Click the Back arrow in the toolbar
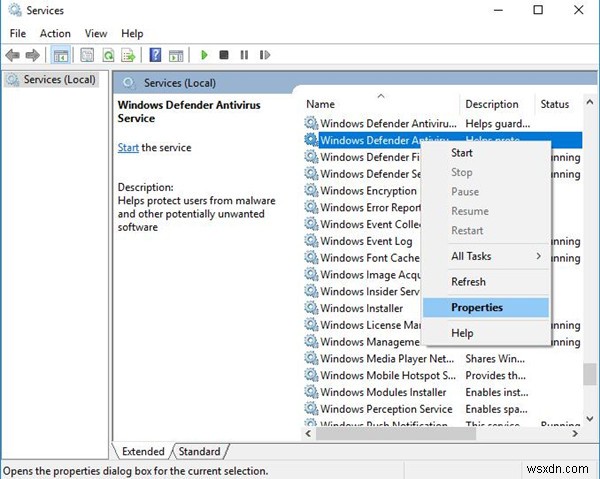 coord(14,55)
